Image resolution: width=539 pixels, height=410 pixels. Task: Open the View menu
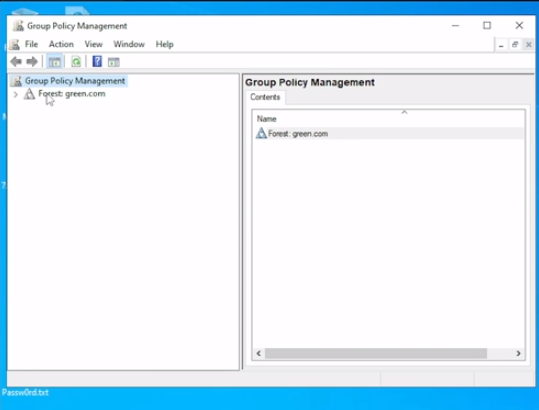tap(94, 44)
